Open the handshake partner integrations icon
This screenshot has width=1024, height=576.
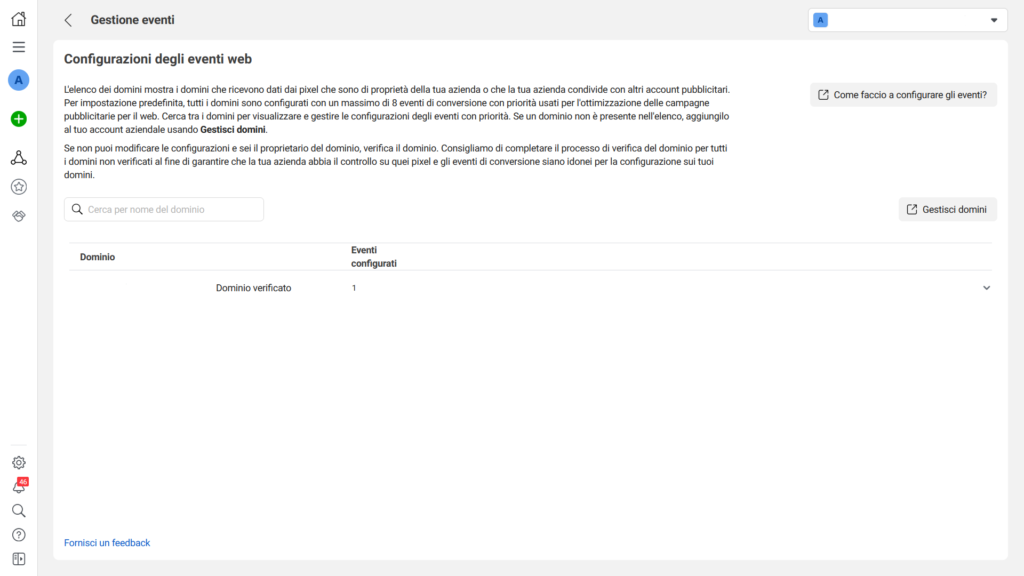click(x=18, y=216)
